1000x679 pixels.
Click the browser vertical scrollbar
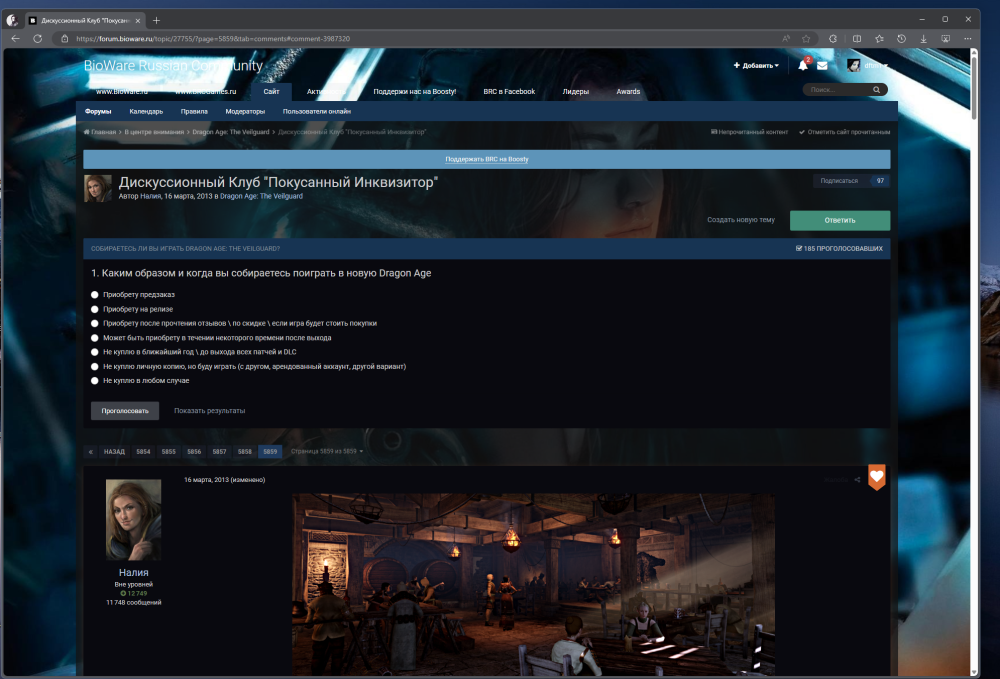pos(975,300)
